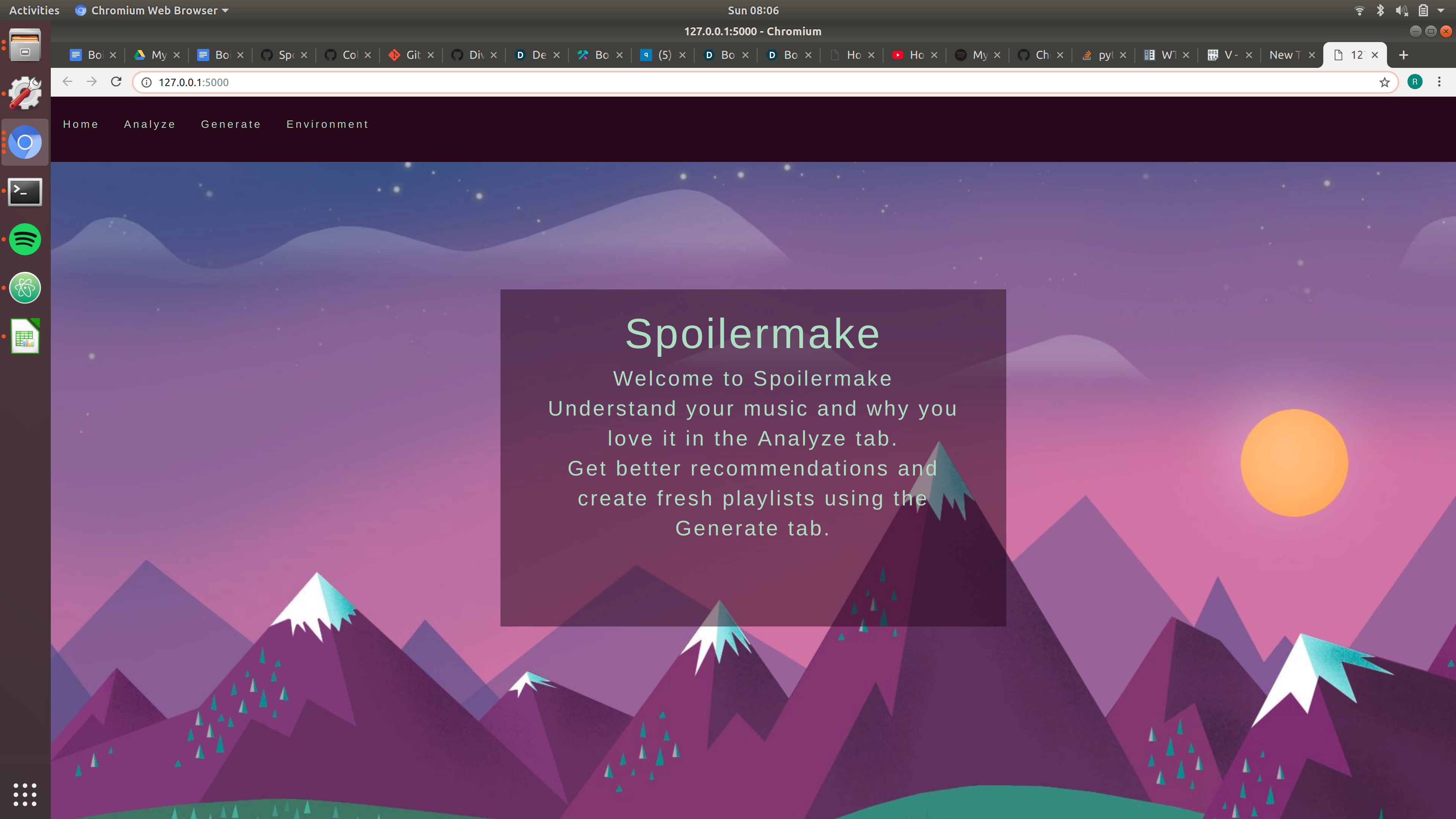Click the Environment navigation link
Viewport: 1456px width, 819px height.
pyautogui.click(x=327, y=124)
